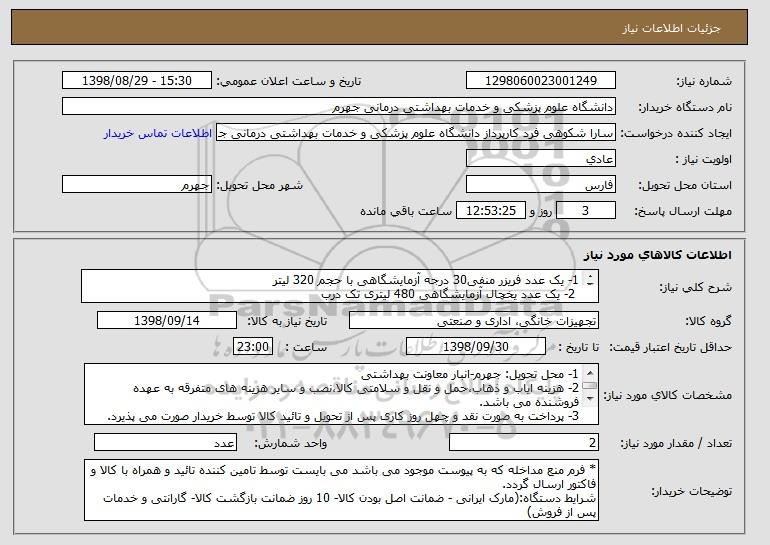Click the label تاریخ و ساعت اعلان عمومی
The width and height of the screenshot is (770, 545).
289,81
